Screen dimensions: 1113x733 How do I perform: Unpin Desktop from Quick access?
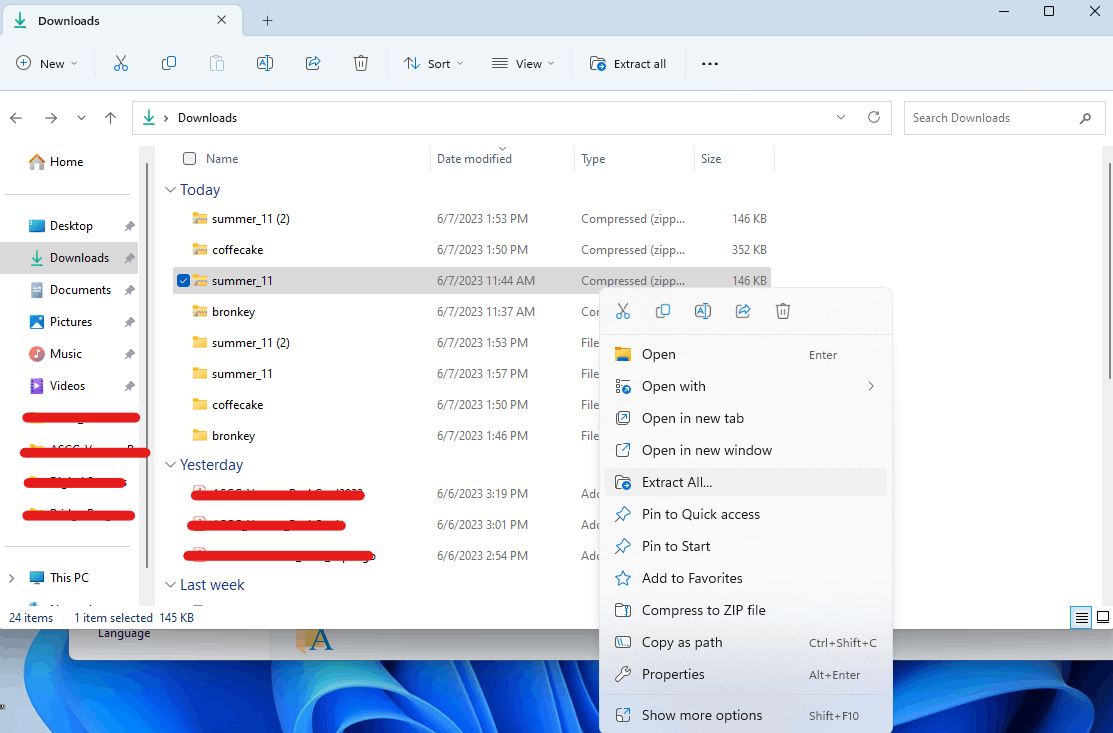tap(129, 226)
